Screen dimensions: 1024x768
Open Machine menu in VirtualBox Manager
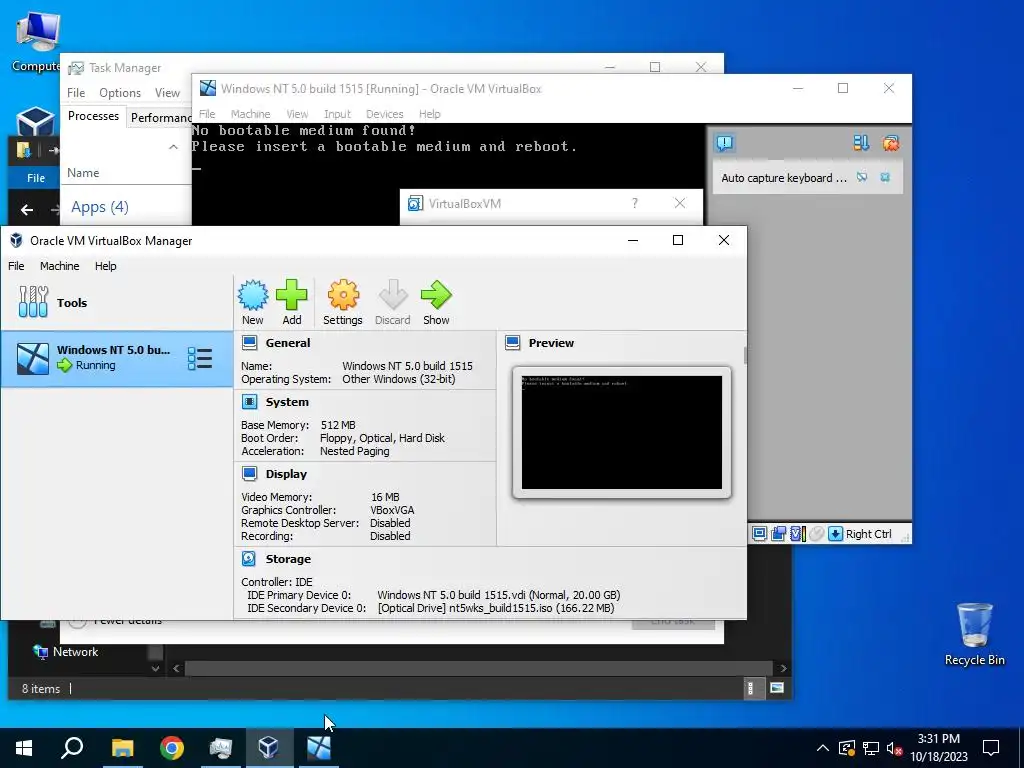(x=59, y=266)
